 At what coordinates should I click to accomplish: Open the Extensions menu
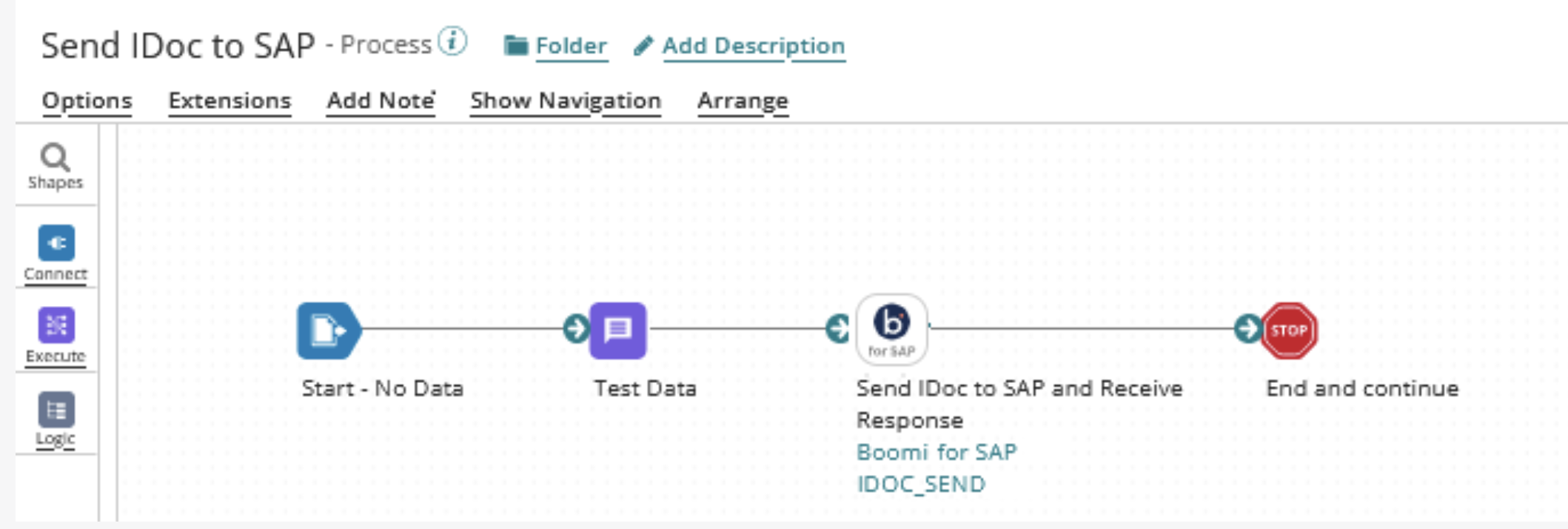229,101
